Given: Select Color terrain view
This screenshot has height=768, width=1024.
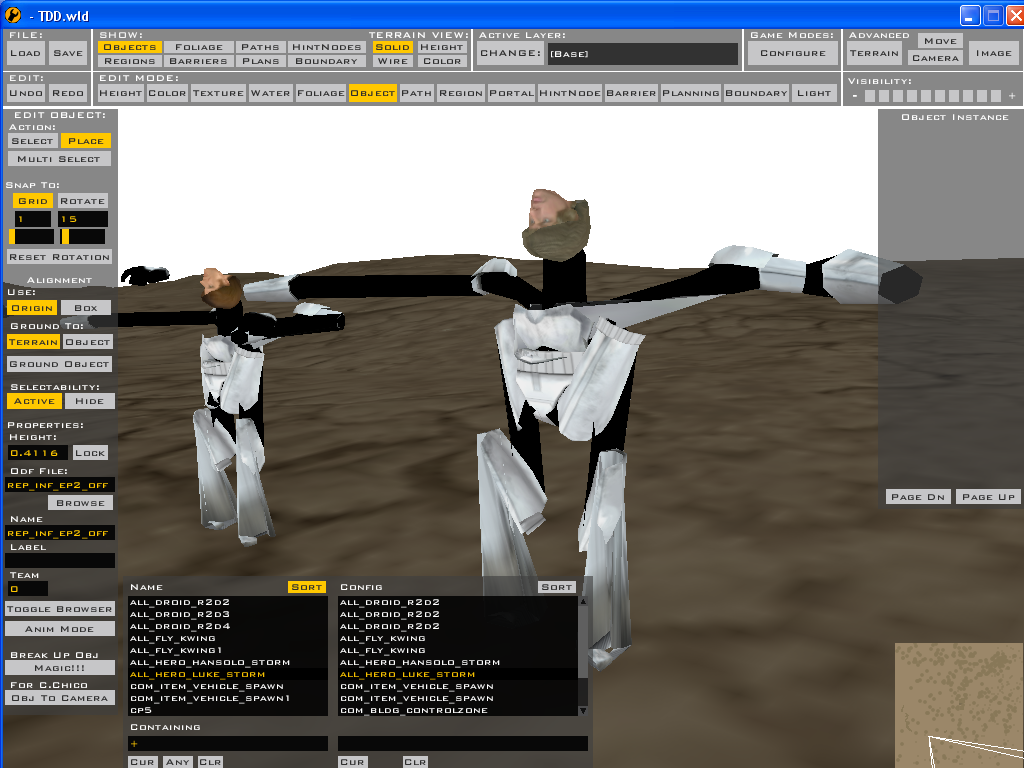Looking at the screenshot, I should point(441,61).
